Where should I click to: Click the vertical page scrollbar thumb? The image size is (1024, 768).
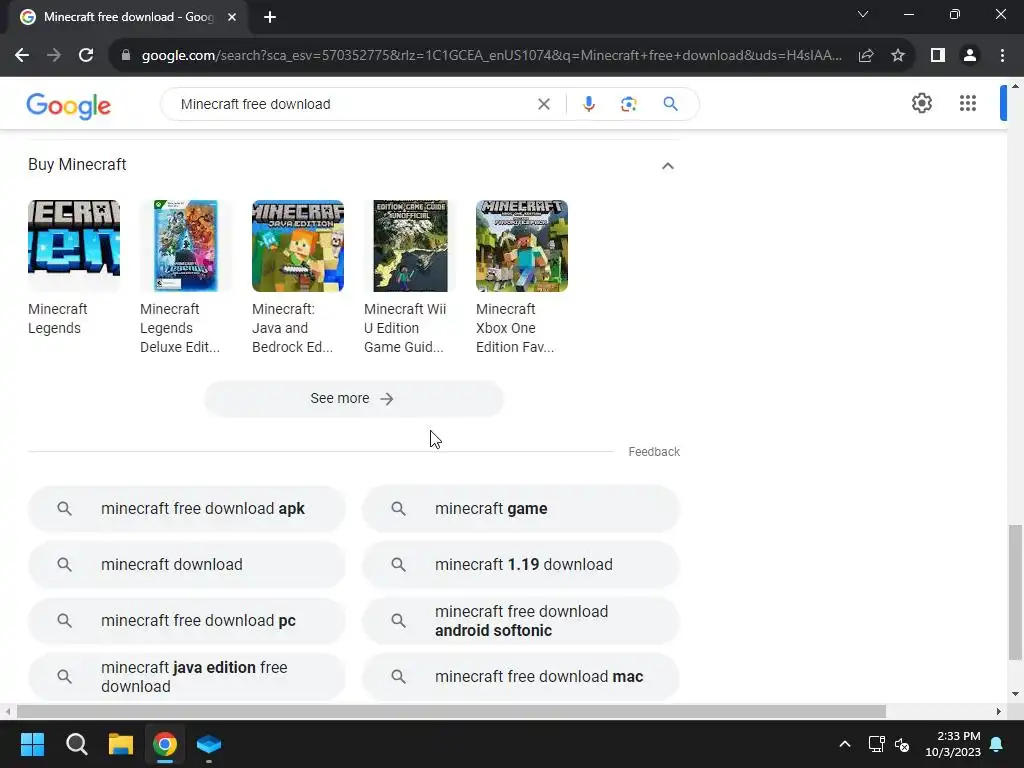click(1015, 592)
